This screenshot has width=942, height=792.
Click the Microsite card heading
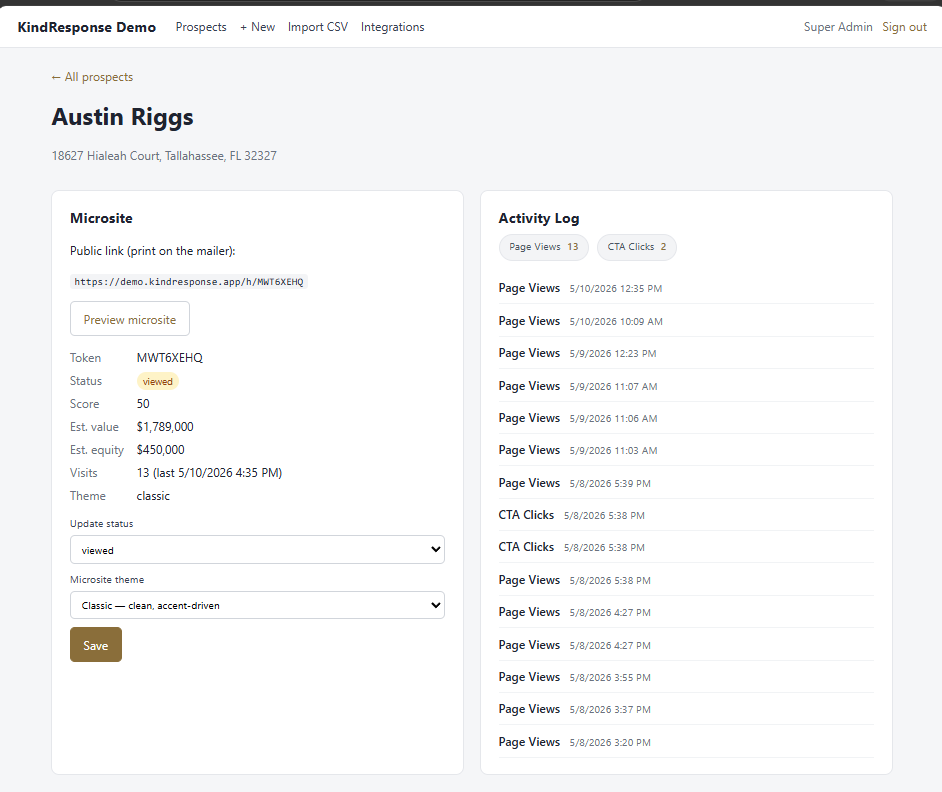point(102,218)
